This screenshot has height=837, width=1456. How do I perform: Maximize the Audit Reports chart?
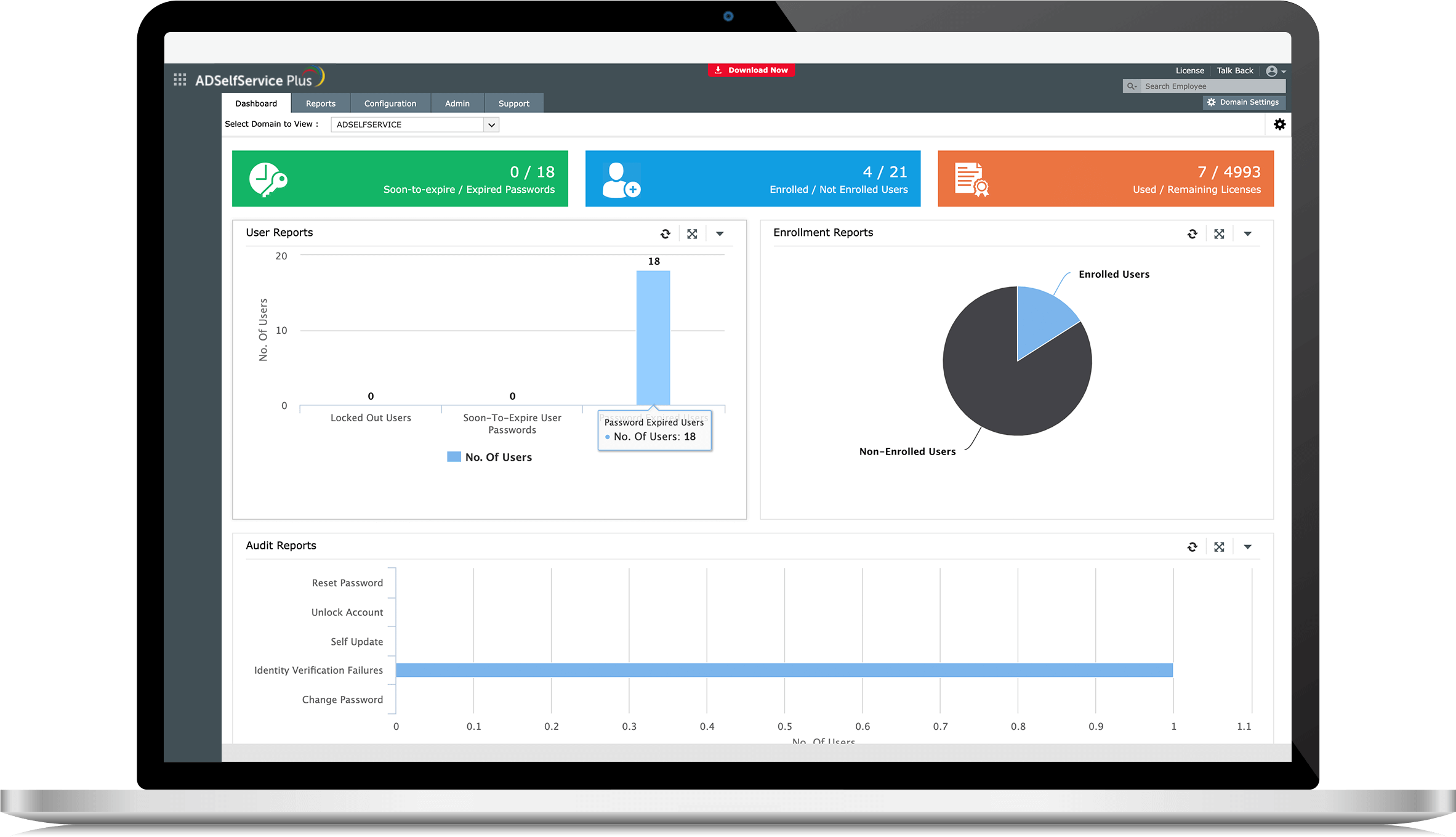tap(1219, 547)
